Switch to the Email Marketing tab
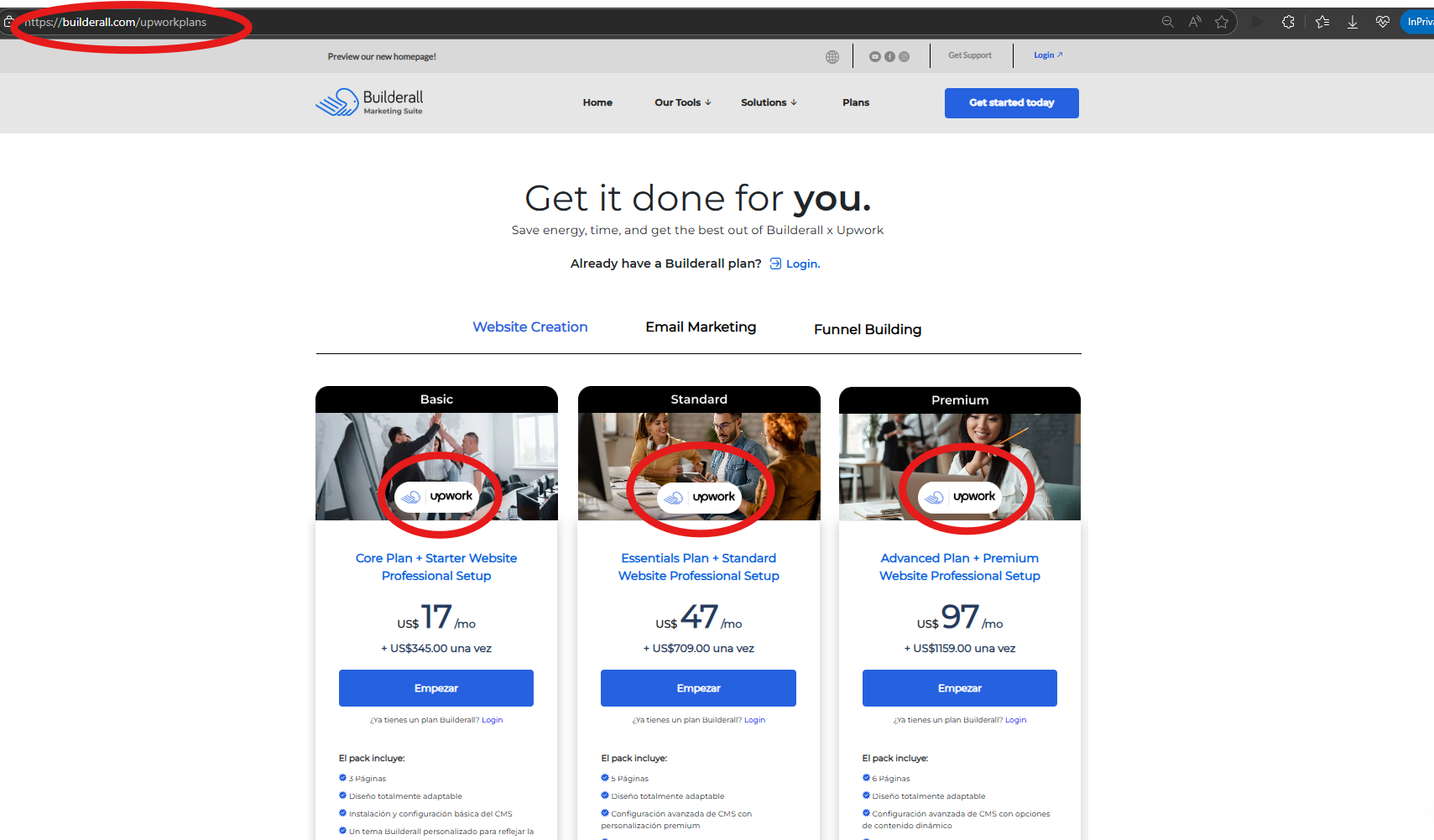 [701, 327]
